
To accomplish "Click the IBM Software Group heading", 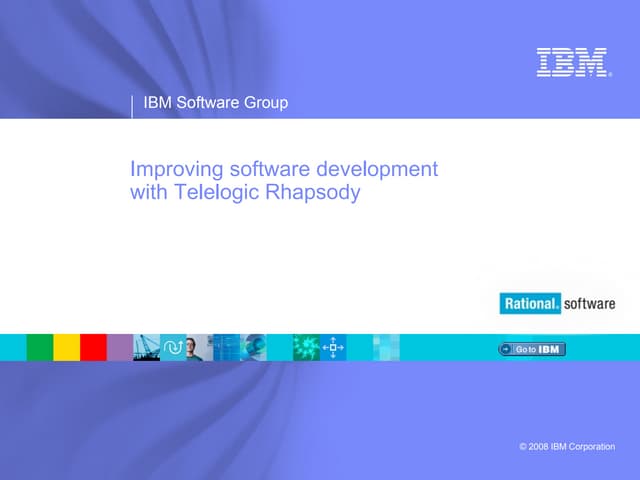I will pos(216,102).
